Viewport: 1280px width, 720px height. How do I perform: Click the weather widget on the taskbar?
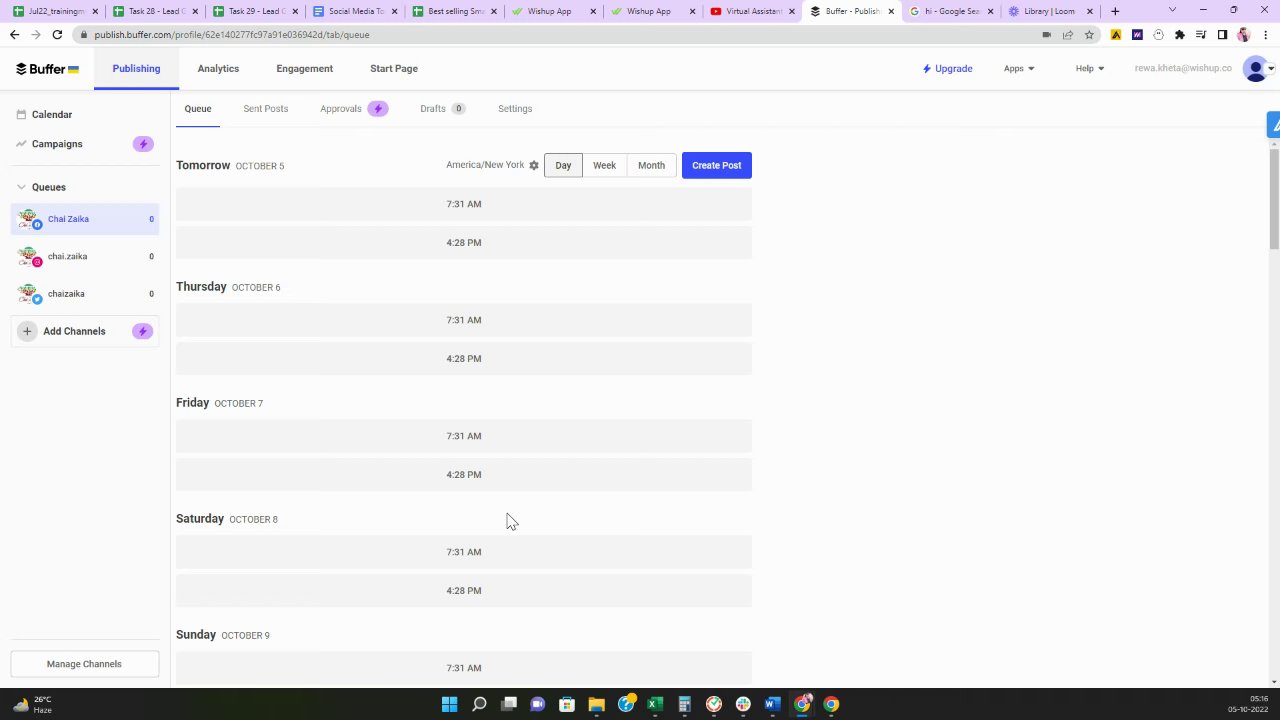32,704
